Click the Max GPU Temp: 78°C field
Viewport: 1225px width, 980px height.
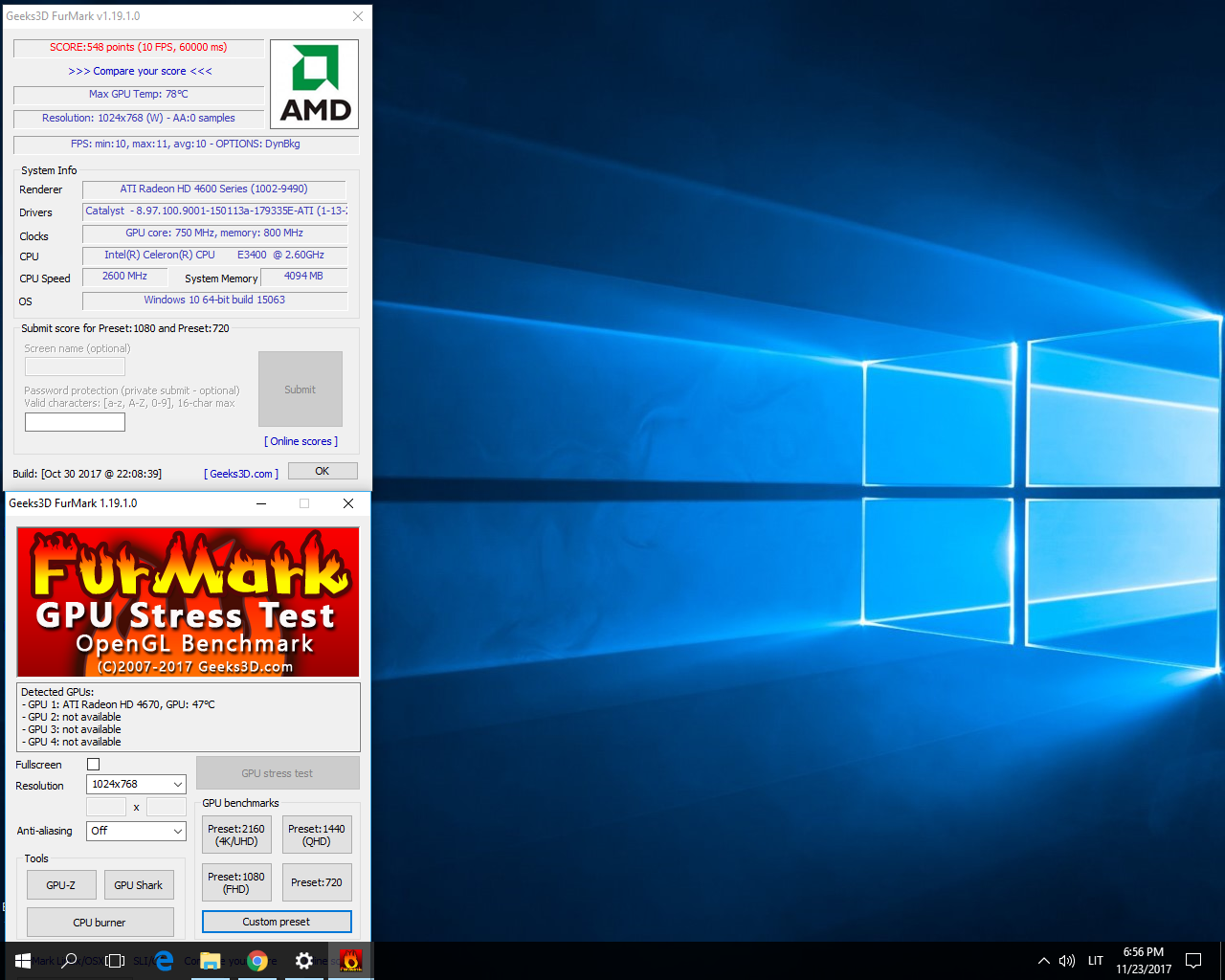[139, 95]
